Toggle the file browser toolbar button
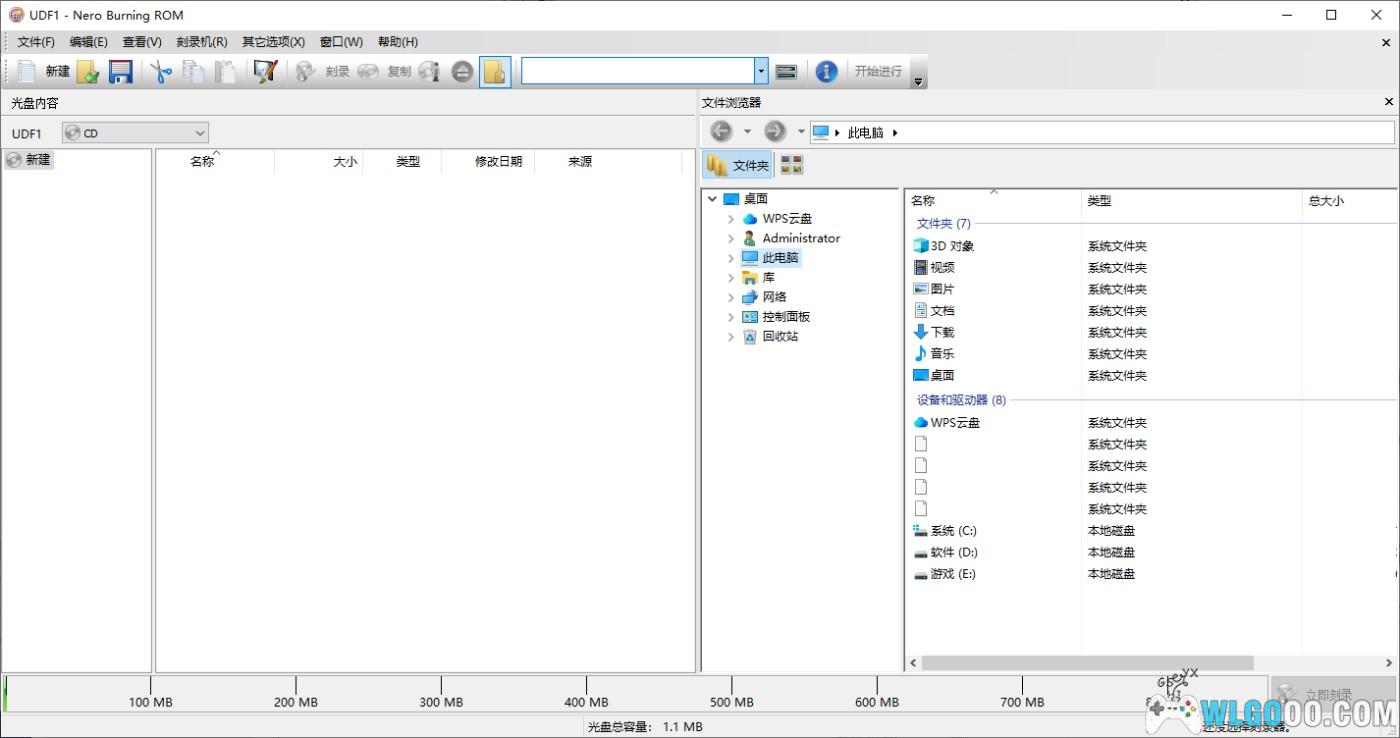The width and height of the screenshot is (1400, 738). point(495,71)
